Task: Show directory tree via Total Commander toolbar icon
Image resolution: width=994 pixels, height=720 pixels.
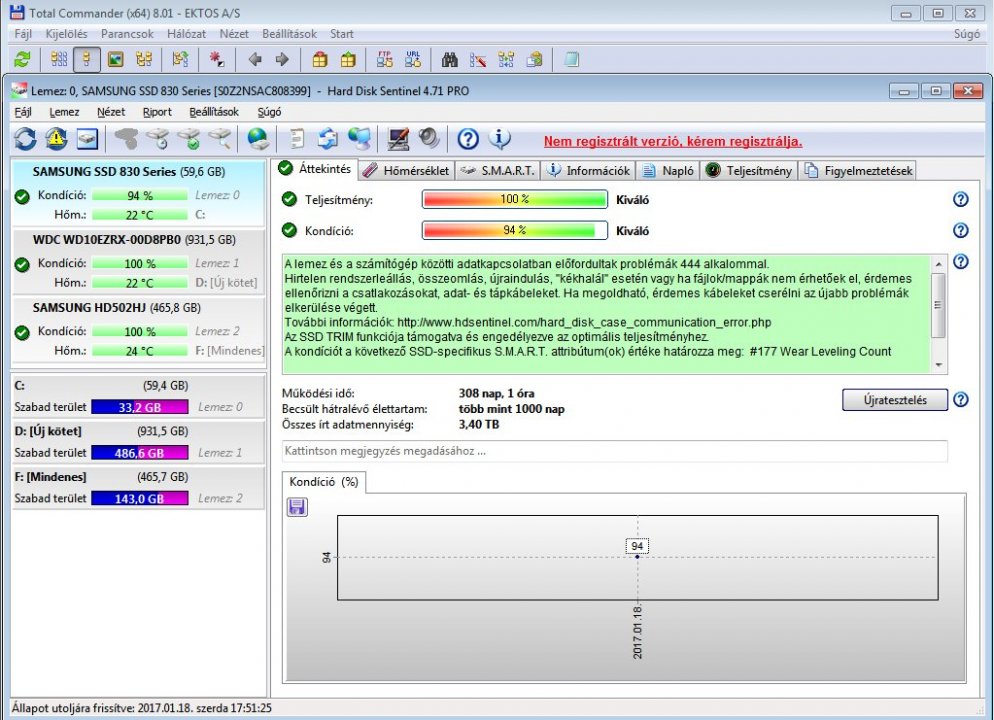Action: (x=144, y=60)
